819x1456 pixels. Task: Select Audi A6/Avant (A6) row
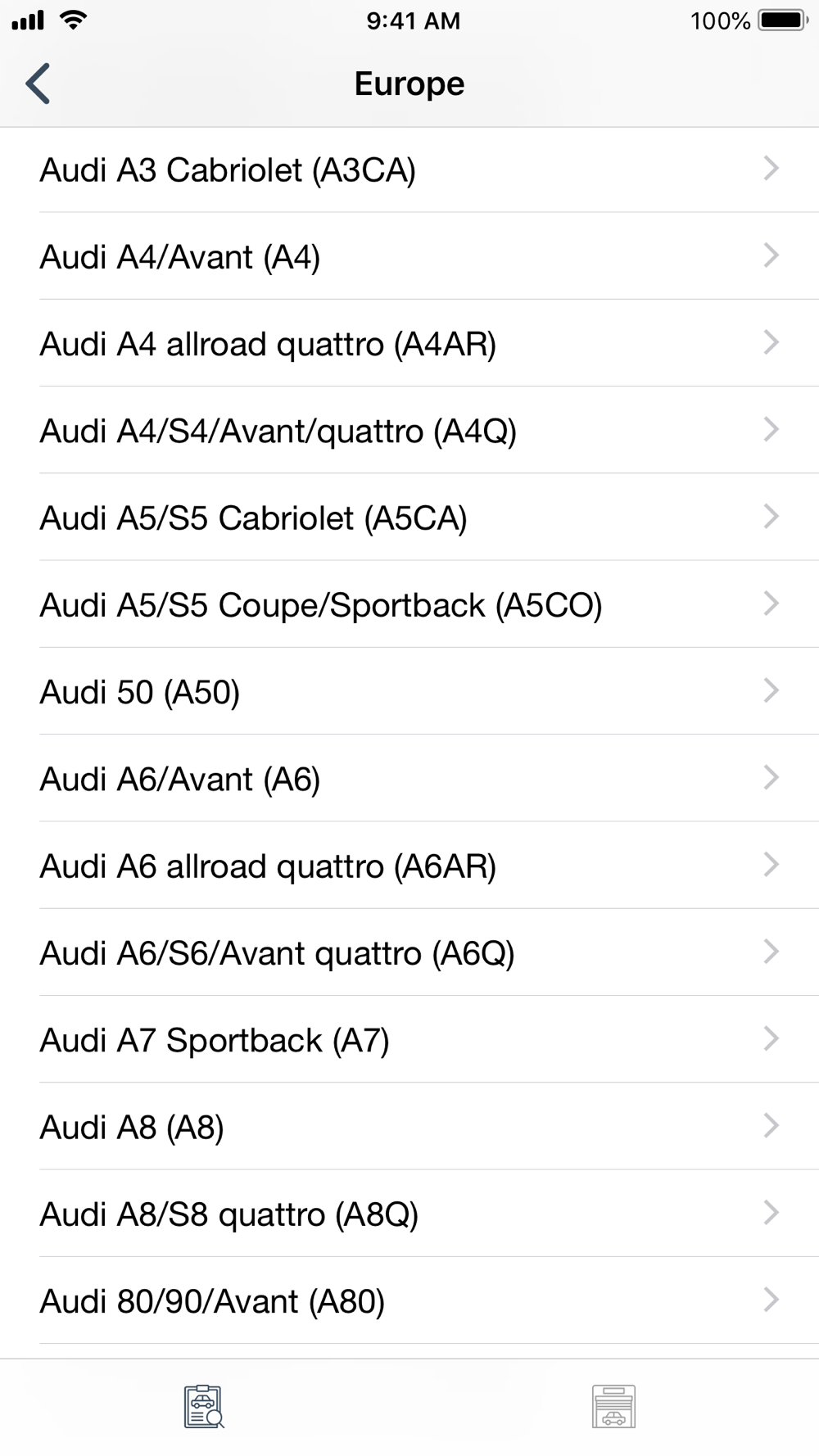click(x=179, y=779)
